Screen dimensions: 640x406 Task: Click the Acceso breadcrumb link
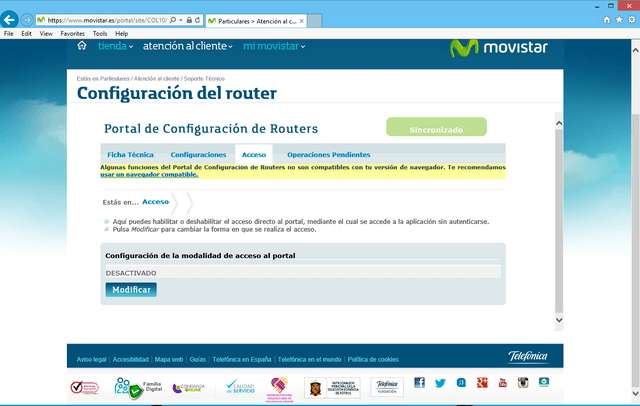pos(156,202)
